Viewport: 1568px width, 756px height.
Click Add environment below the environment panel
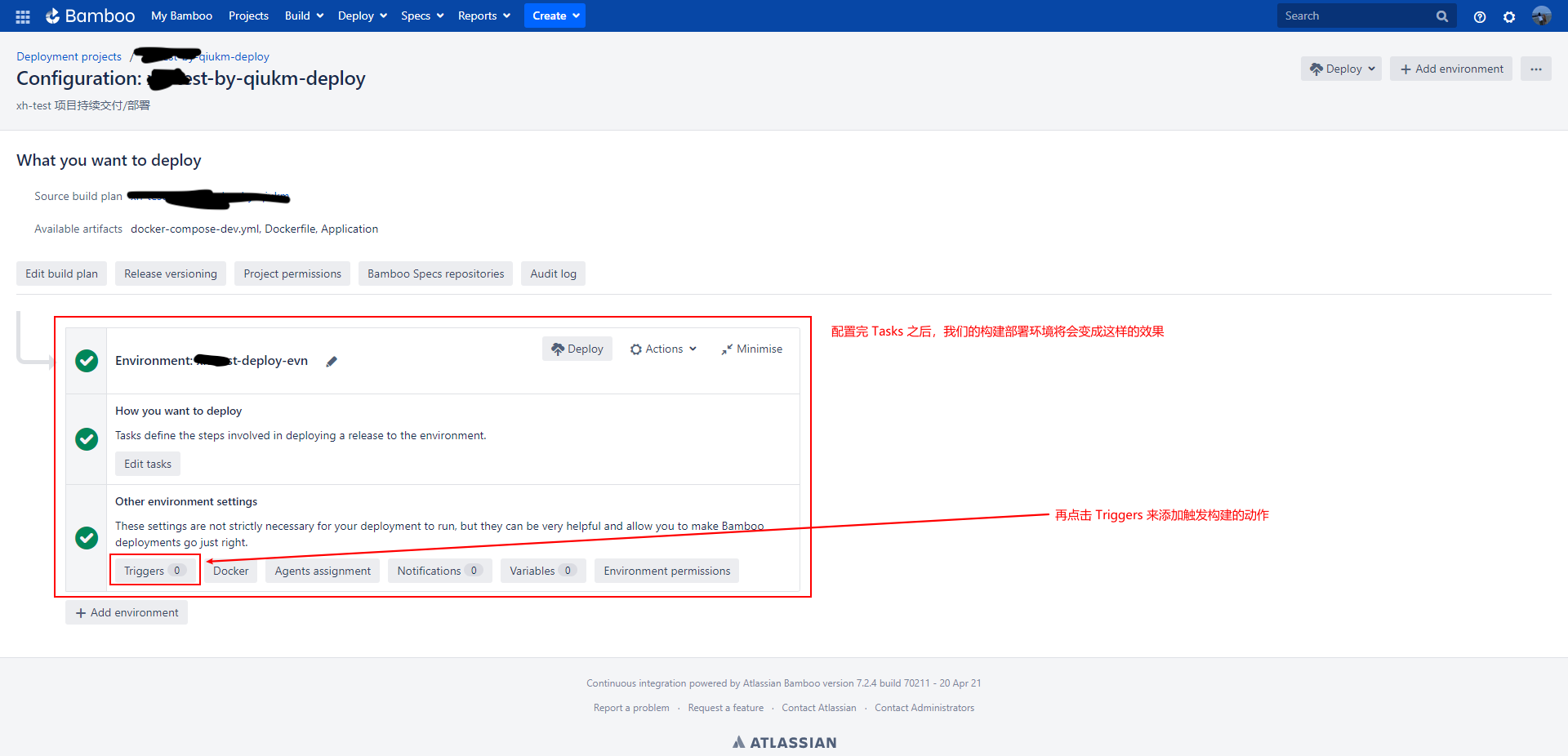[x=127, y=612]
